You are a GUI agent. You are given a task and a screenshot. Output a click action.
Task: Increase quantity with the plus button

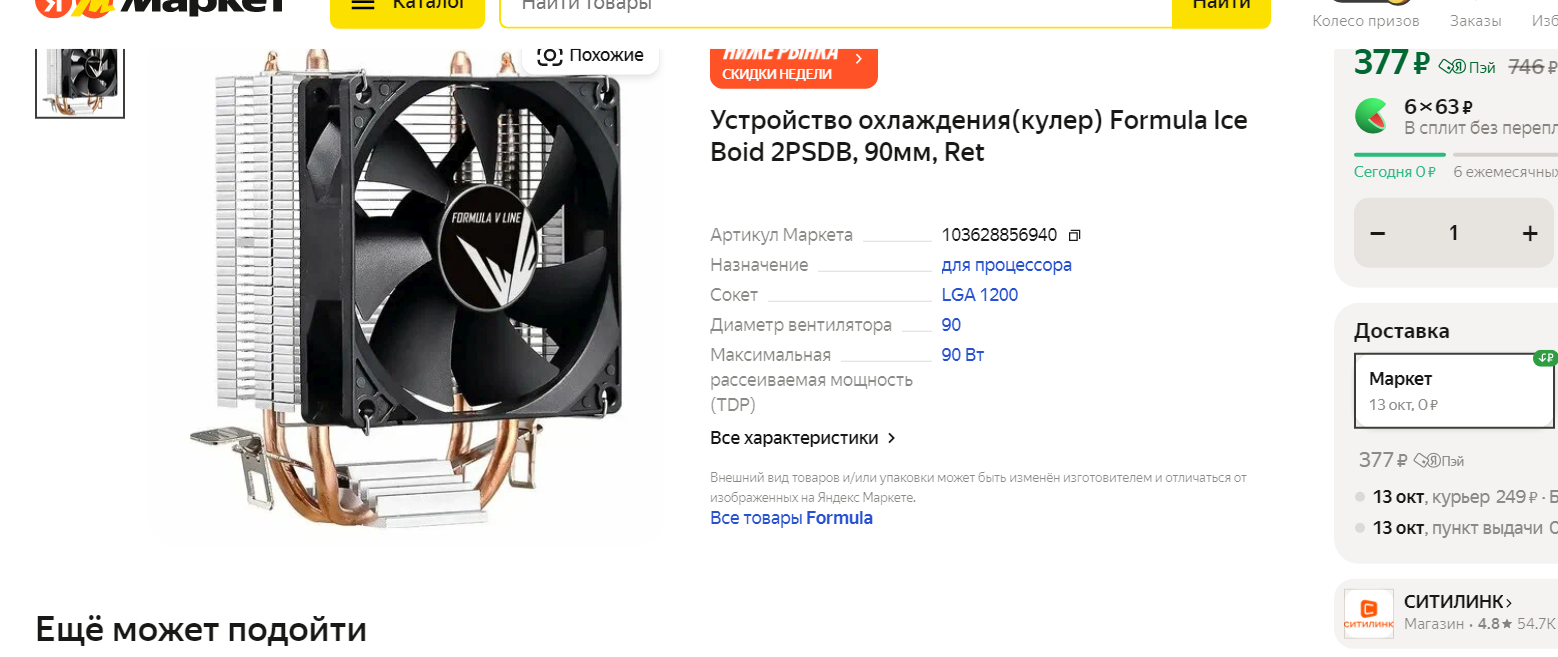[x=1529, y=233]
